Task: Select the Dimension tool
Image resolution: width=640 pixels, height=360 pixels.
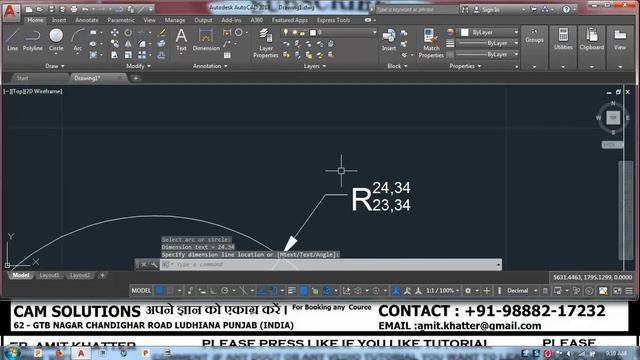Action: (206, 40)
